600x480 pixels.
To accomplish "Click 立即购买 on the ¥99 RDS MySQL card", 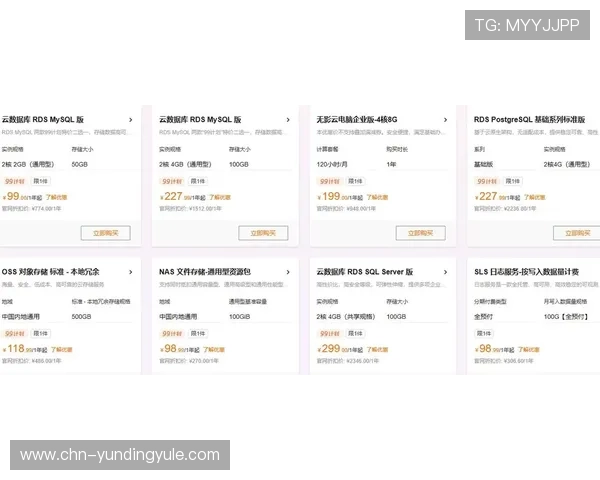I will coord(106,233).
